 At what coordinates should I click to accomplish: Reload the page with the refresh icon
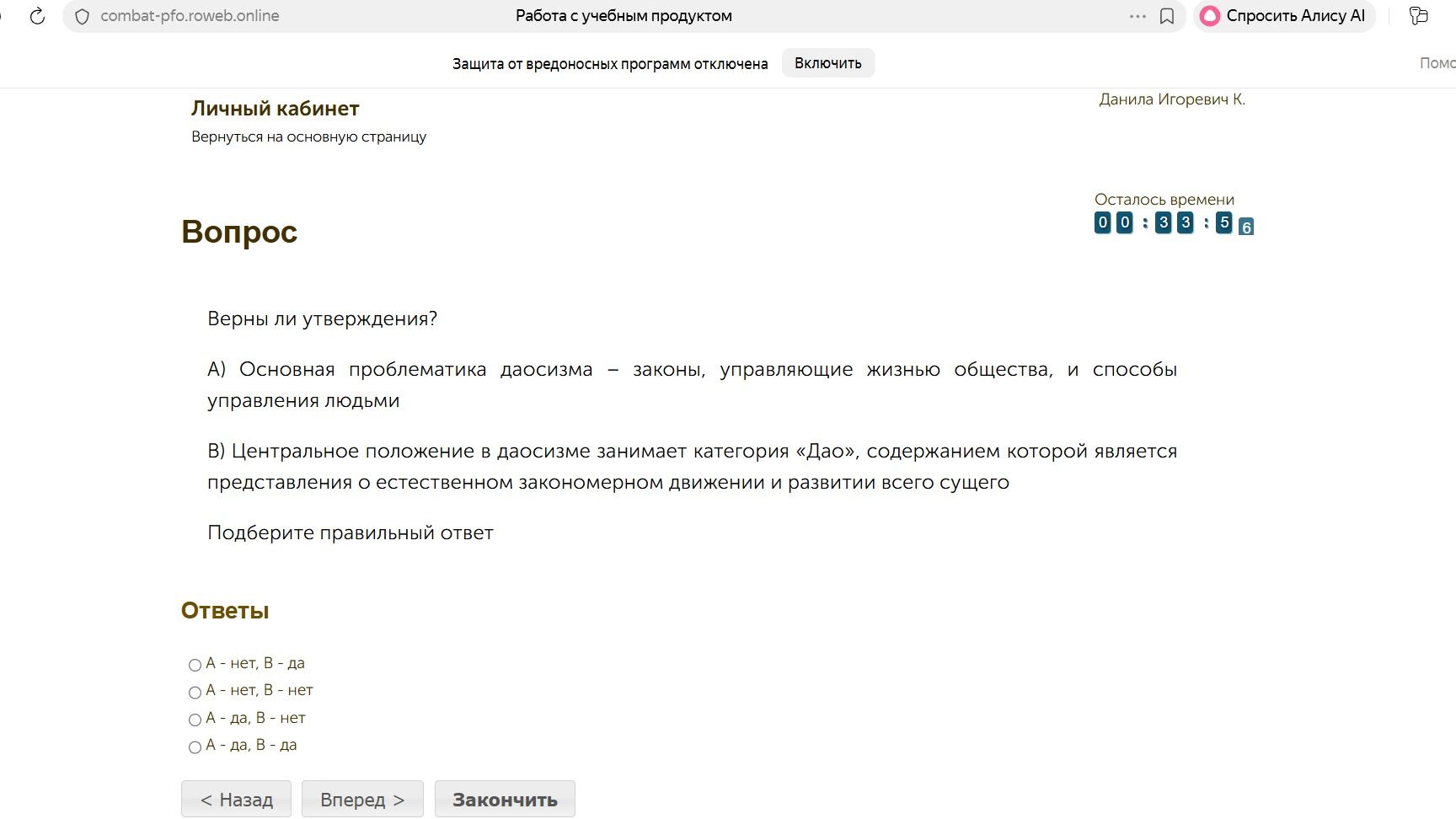(37, 16)
